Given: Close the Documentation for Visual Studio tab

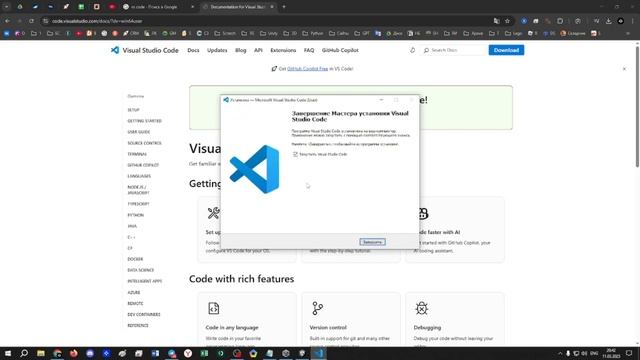Looking at the screenshot, I should pos(272,7).
